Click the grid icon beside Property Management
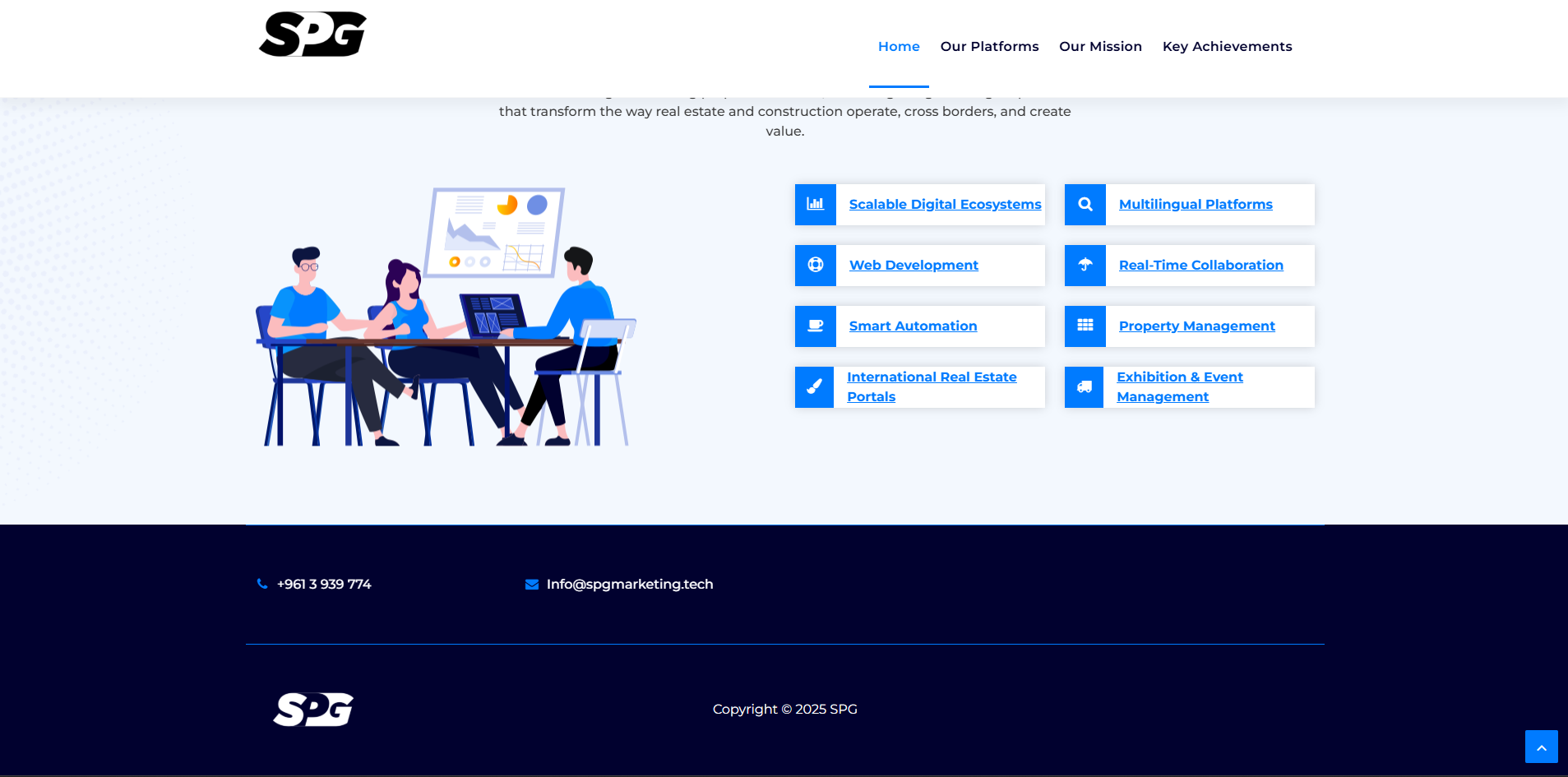Viewport: 1568px width, 777px height. click(1085, 326)
